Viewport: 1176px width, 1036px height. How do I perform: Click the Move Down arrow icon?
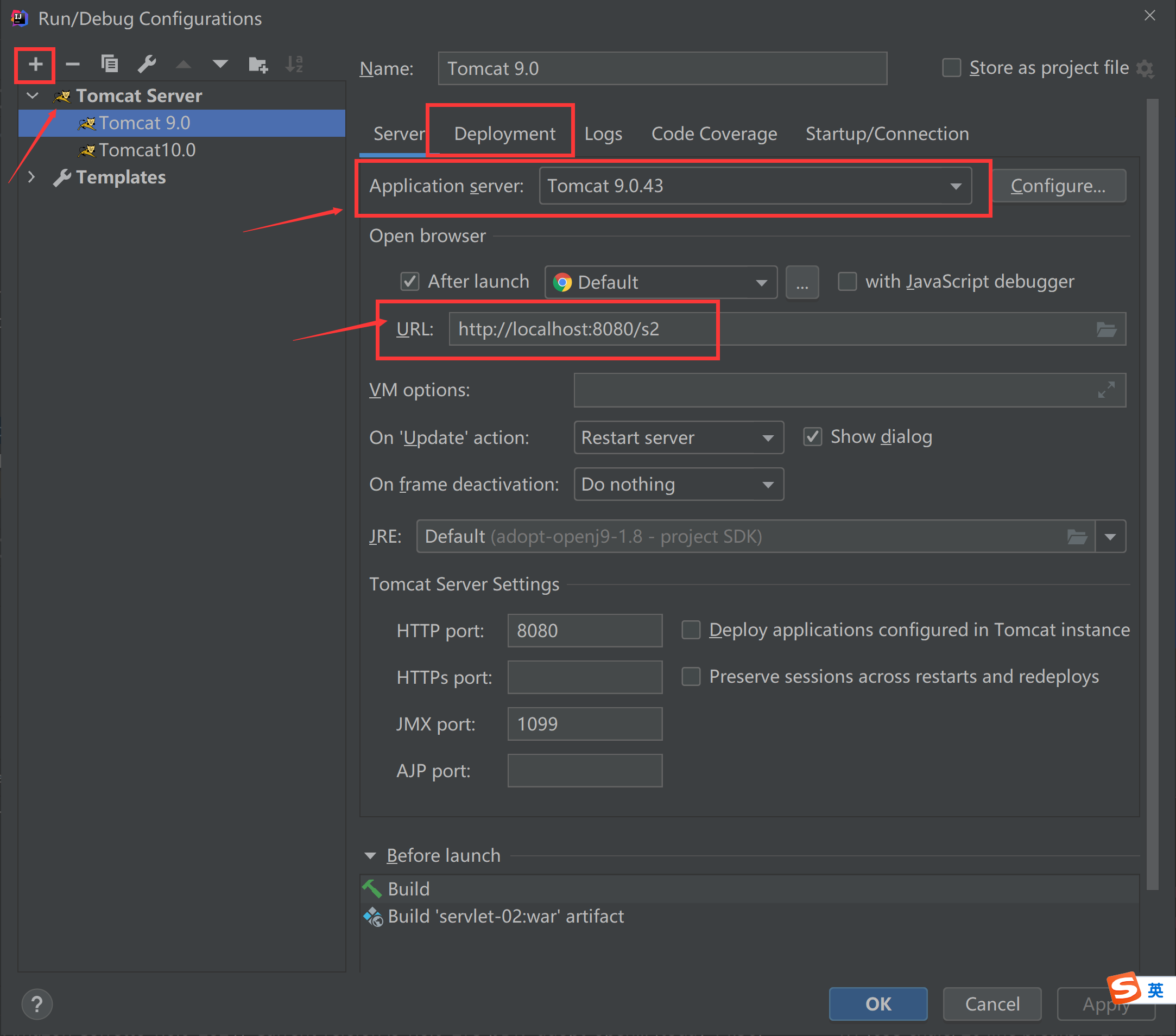point(220,65)
